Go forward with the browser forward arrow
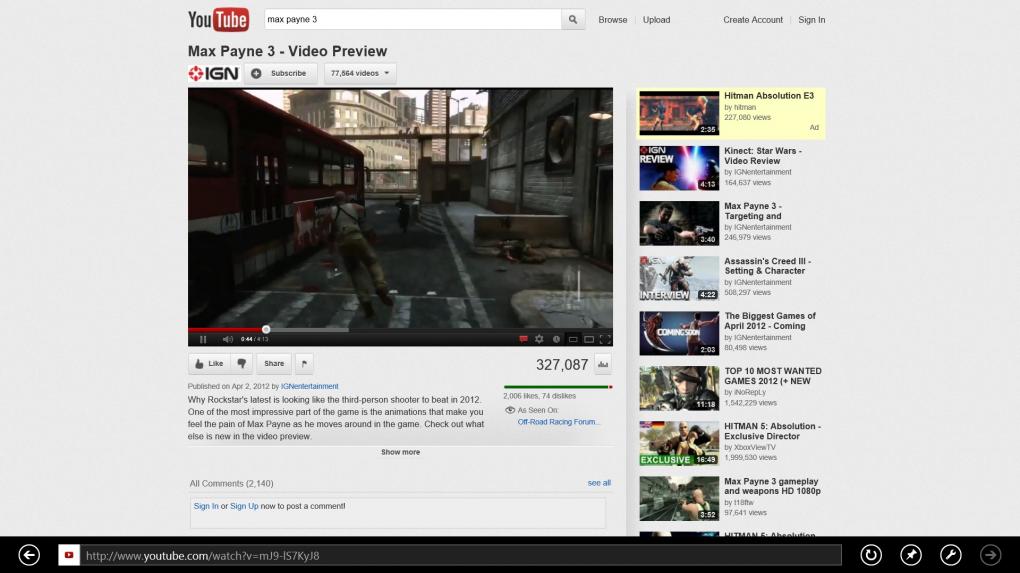The image size is (1020, 573). (991, 555)
